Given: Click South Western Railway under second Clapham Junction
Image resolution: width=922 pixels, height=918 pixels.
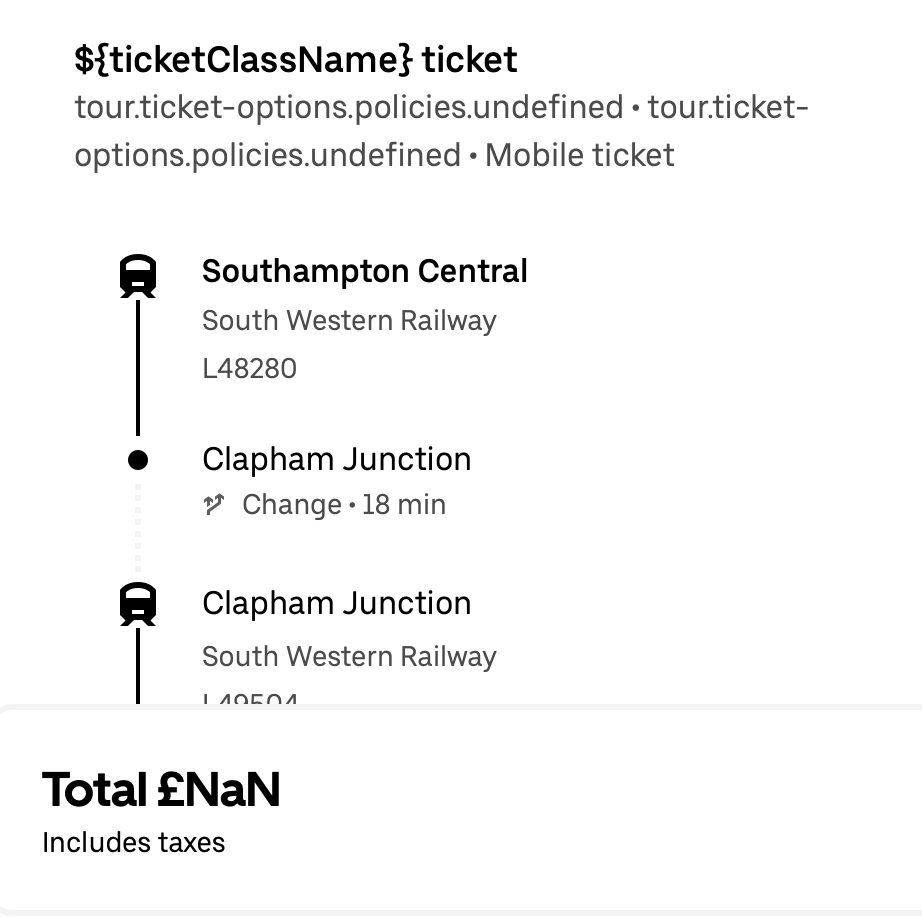Looking at the screenshot, I should [349, 657].
